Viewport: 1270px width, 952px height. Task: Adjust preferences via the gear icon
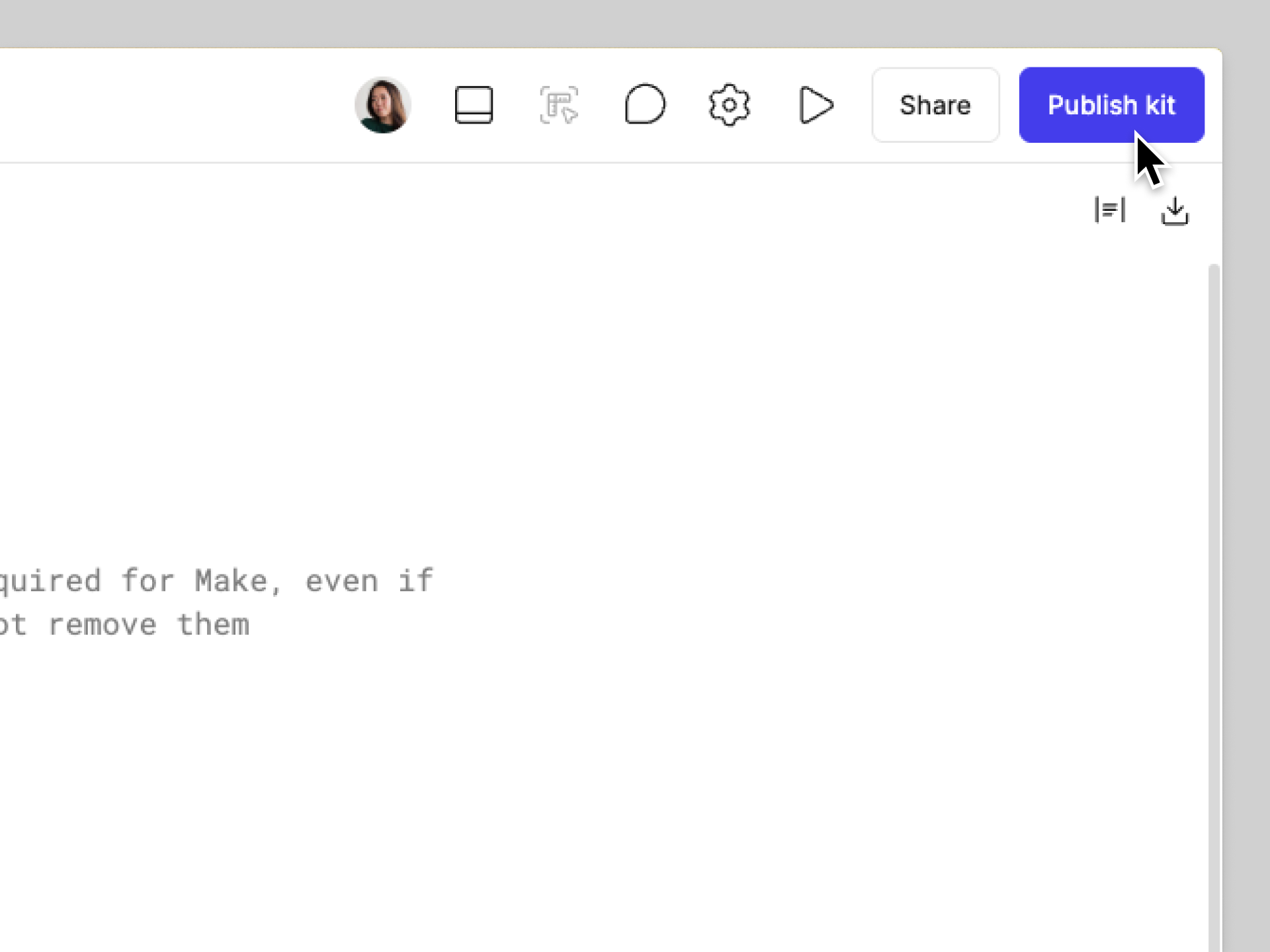728,104
